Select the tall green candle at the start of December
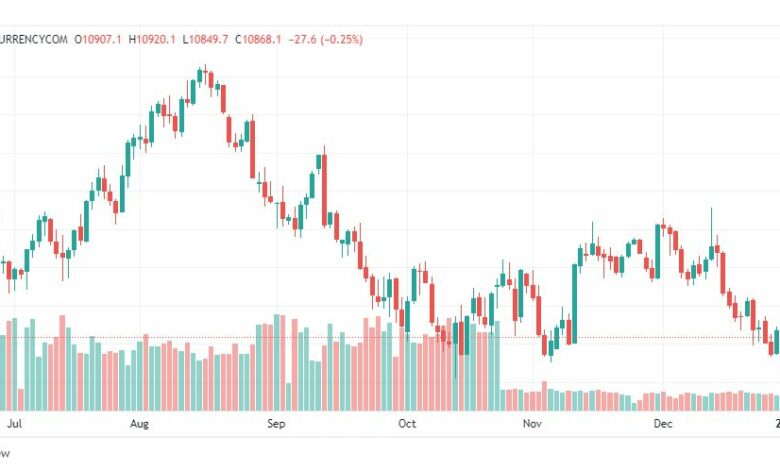780x470 pixels. (657, 251)
